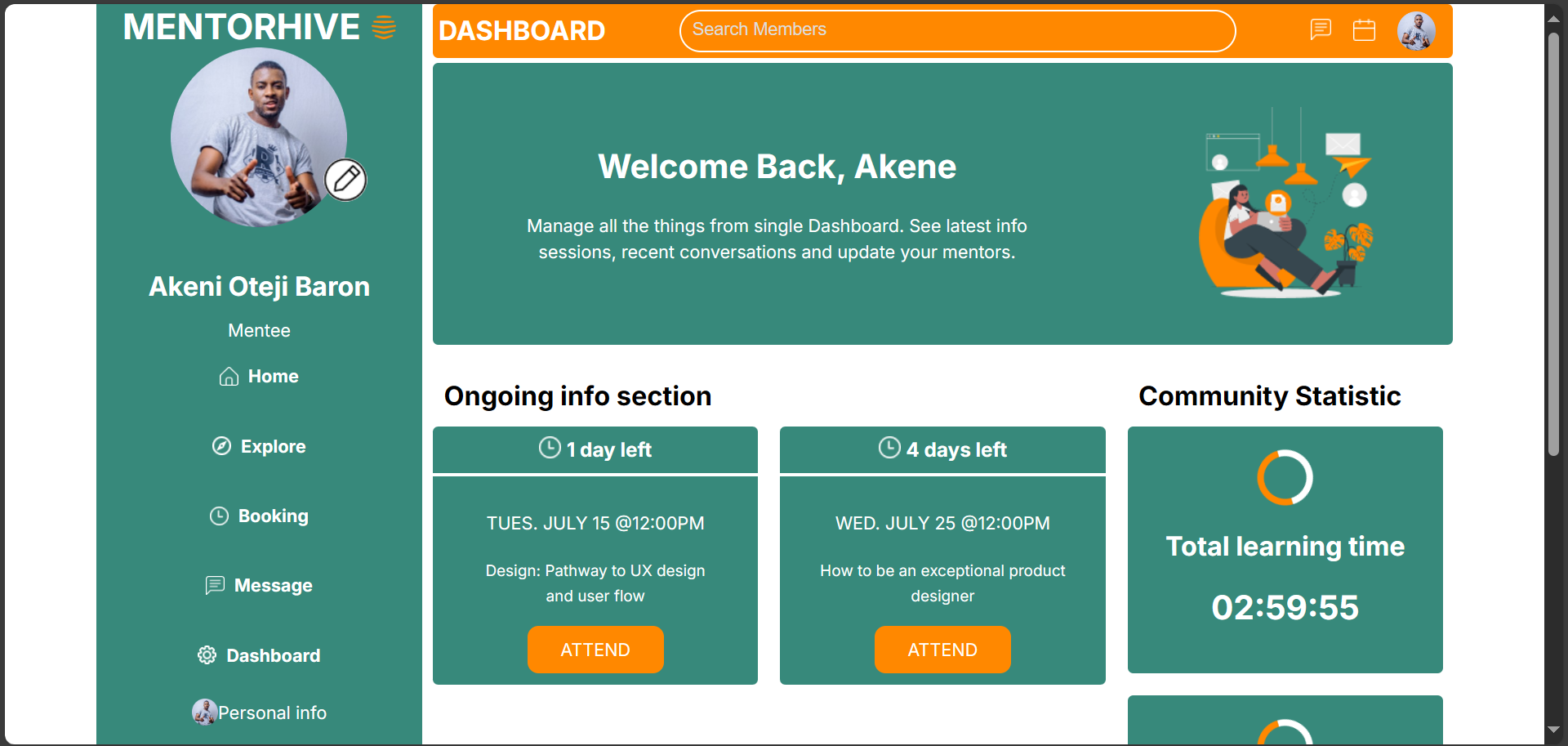The height and width of the screenshot is (746, 1568).
Task: Click the user avatar in the header
Action: [1416, 31]
